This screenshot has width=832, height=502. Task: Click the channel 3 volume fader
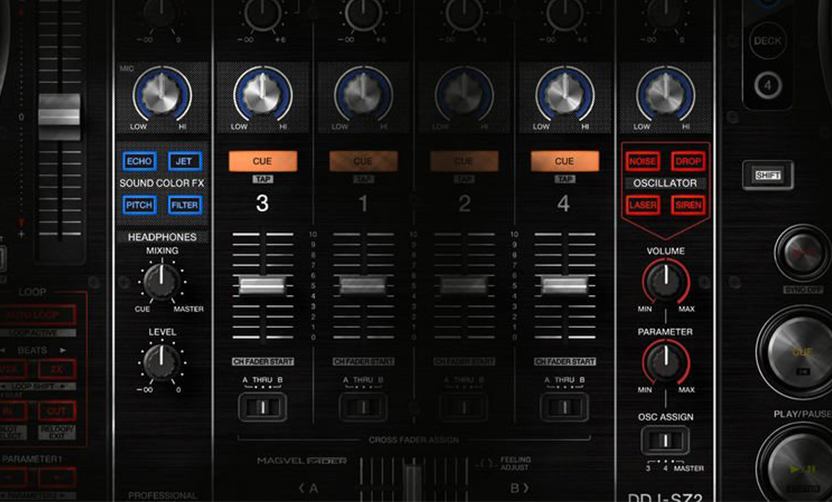263,284
